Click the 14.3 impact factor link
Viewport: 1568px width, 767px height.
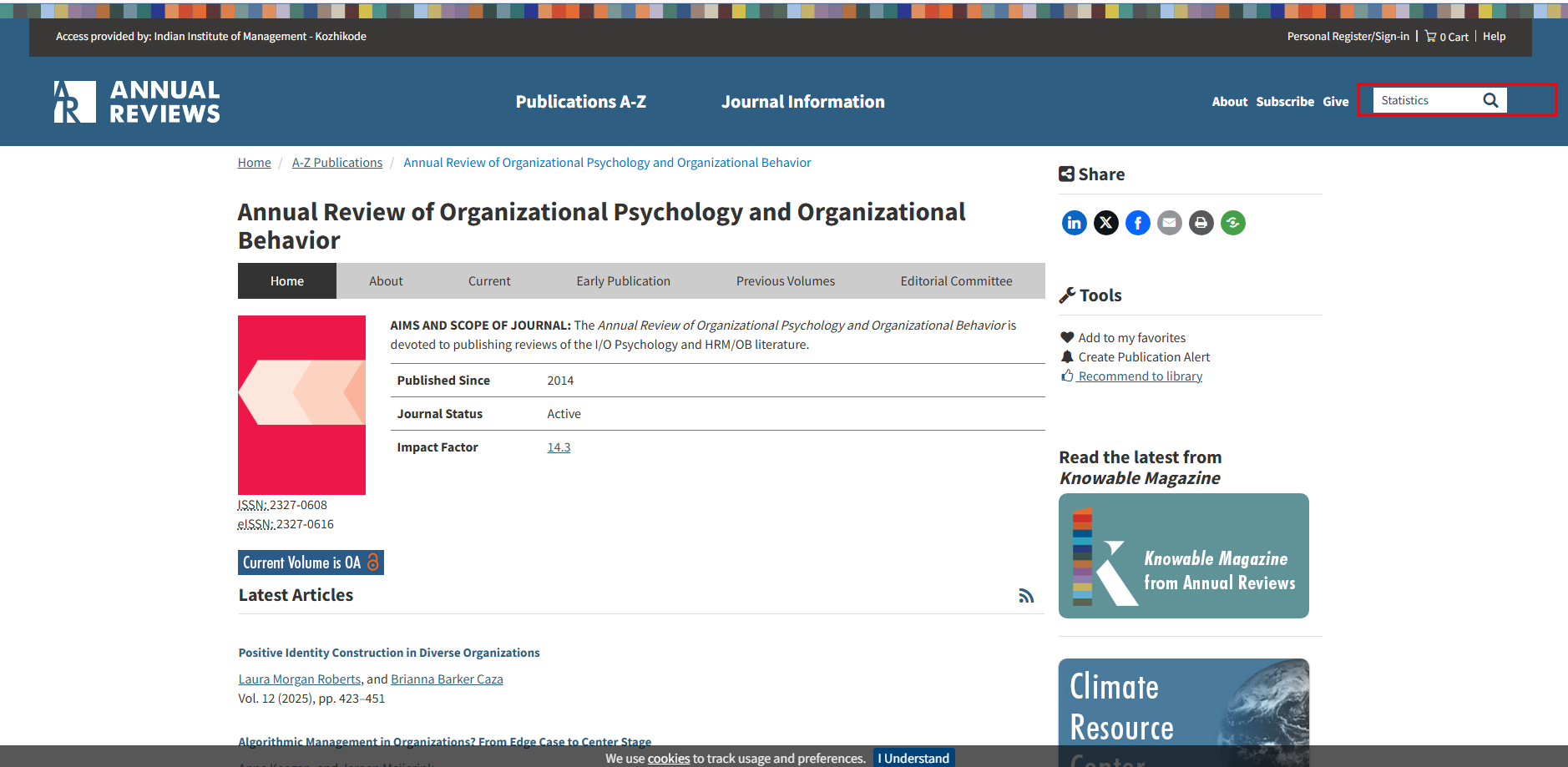click(559, 447)
